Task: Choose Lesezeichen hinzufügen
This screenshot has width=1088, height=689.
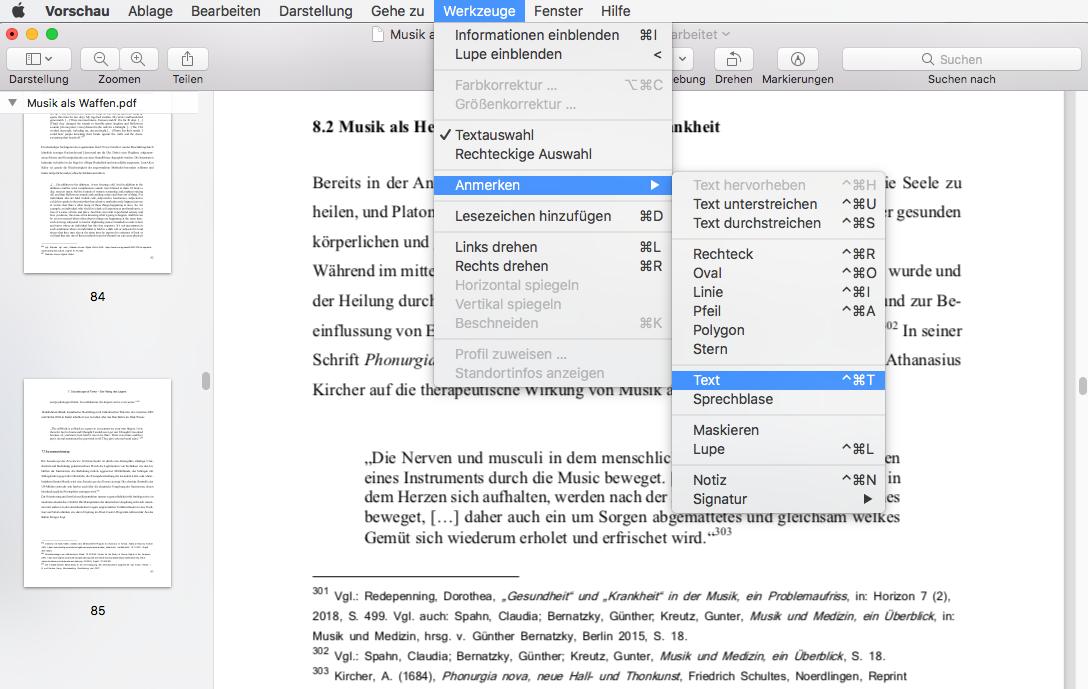Action: [553, 216]
